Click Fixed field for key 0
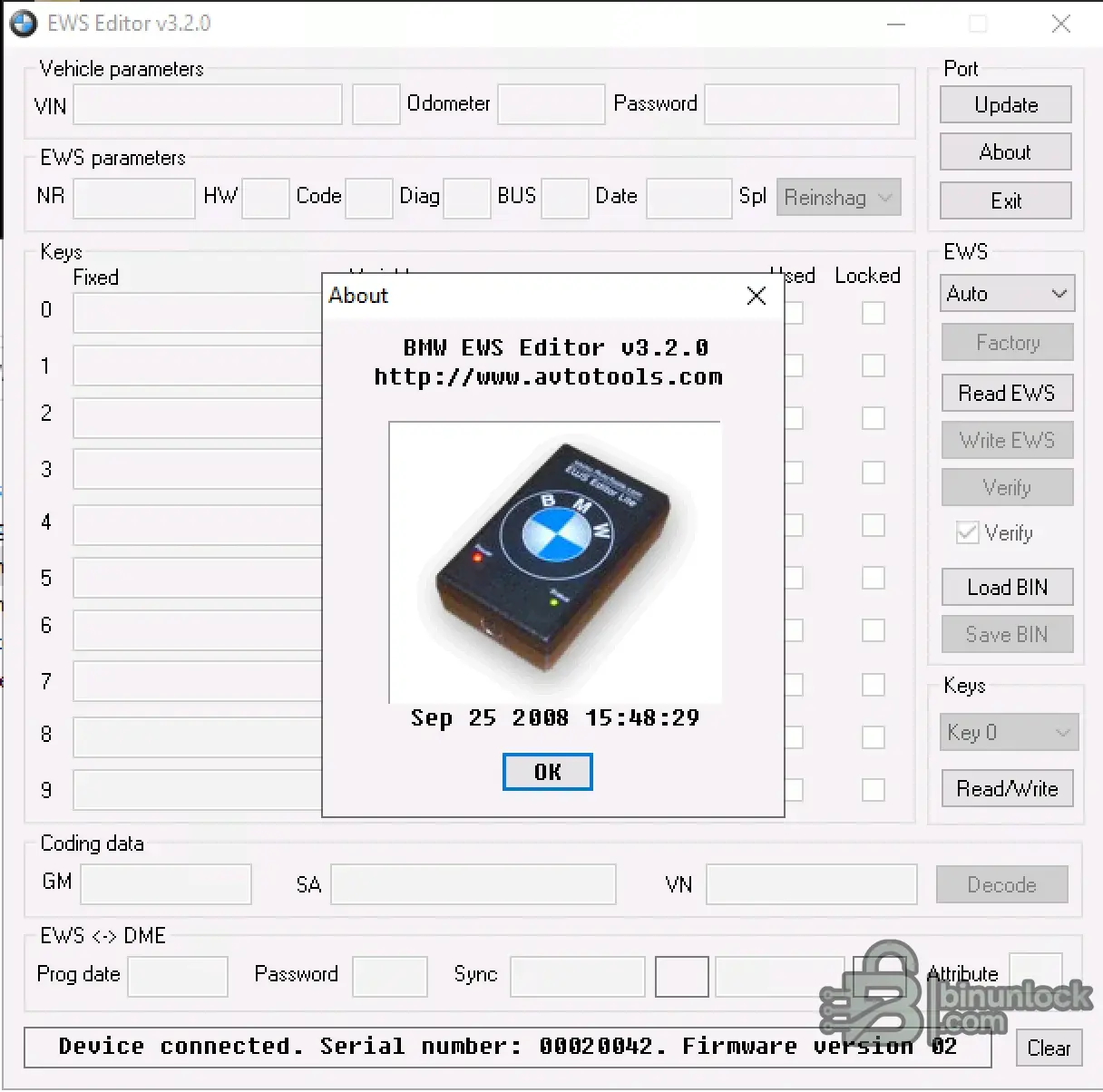The image size is (1103, 1092). click(198, 313)
